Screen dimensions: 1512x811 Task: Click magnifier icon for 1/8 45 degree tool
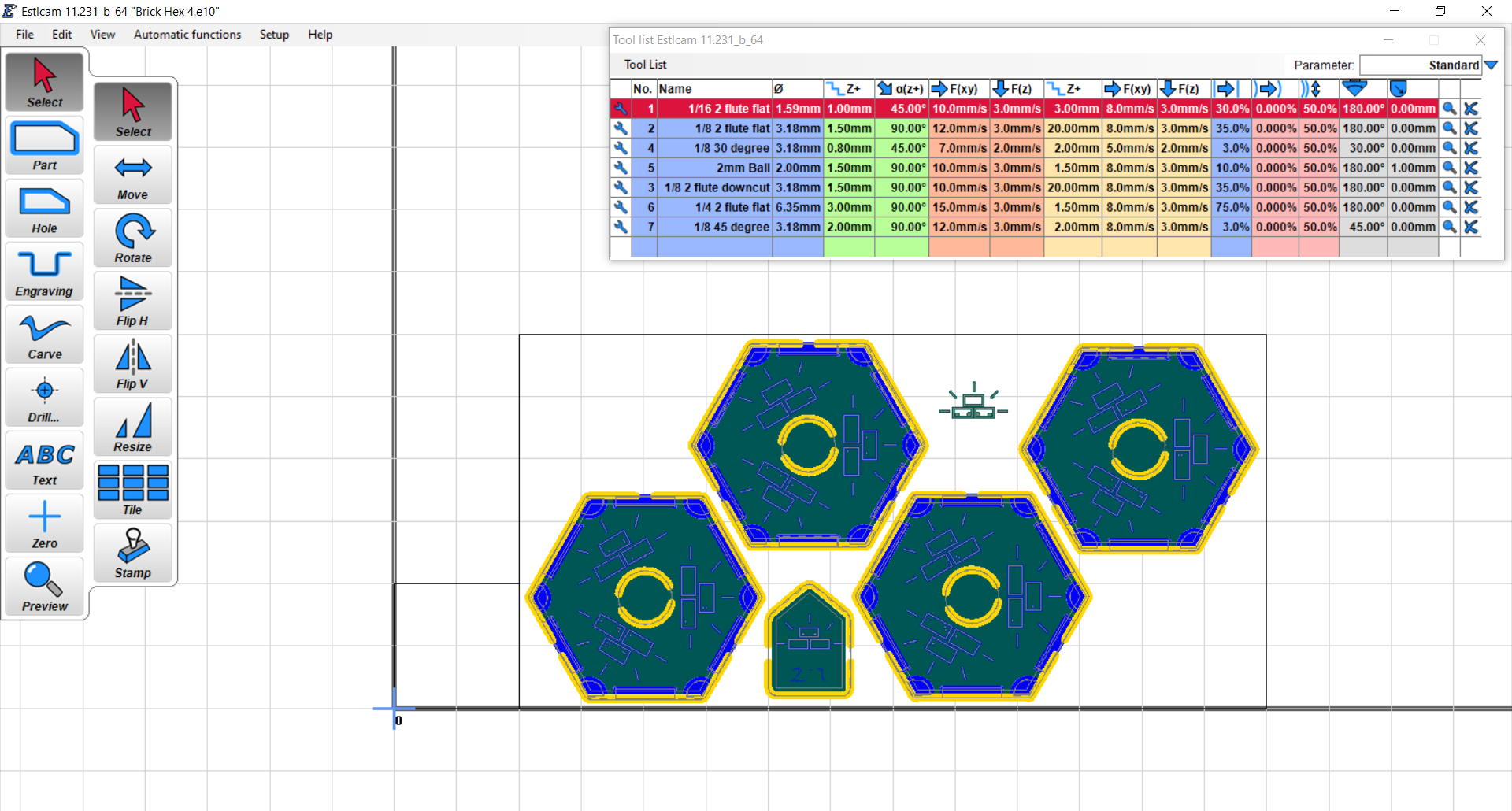pos(1449,227)
